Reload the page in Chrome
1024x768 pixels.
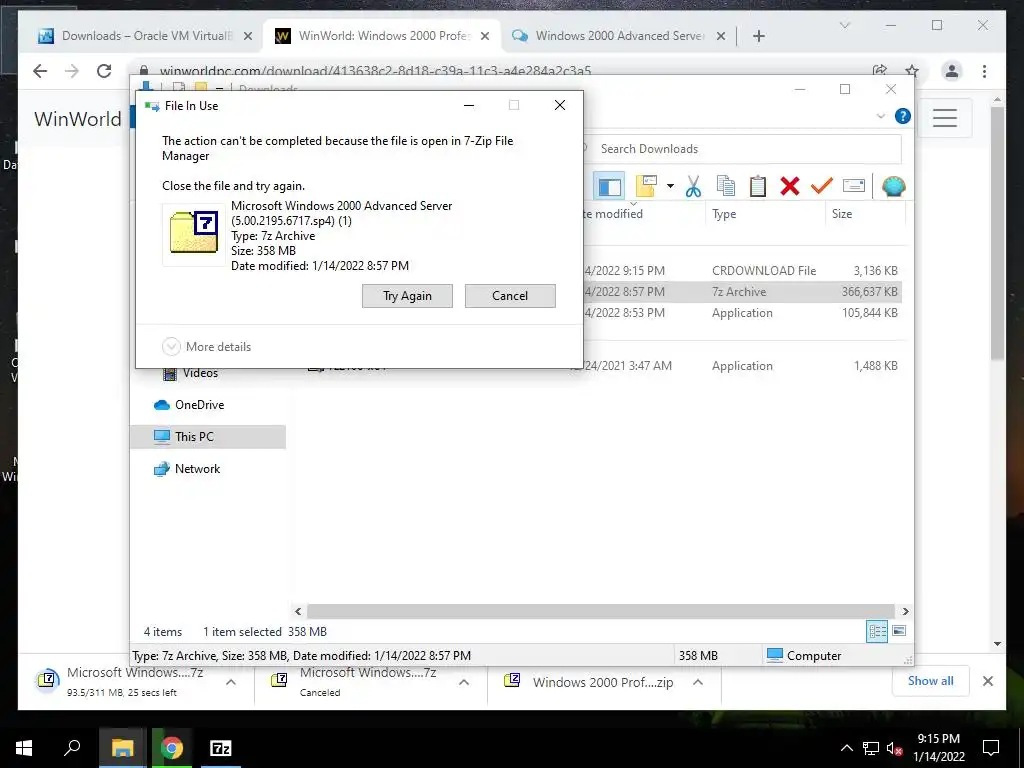(x=104, y=71)
